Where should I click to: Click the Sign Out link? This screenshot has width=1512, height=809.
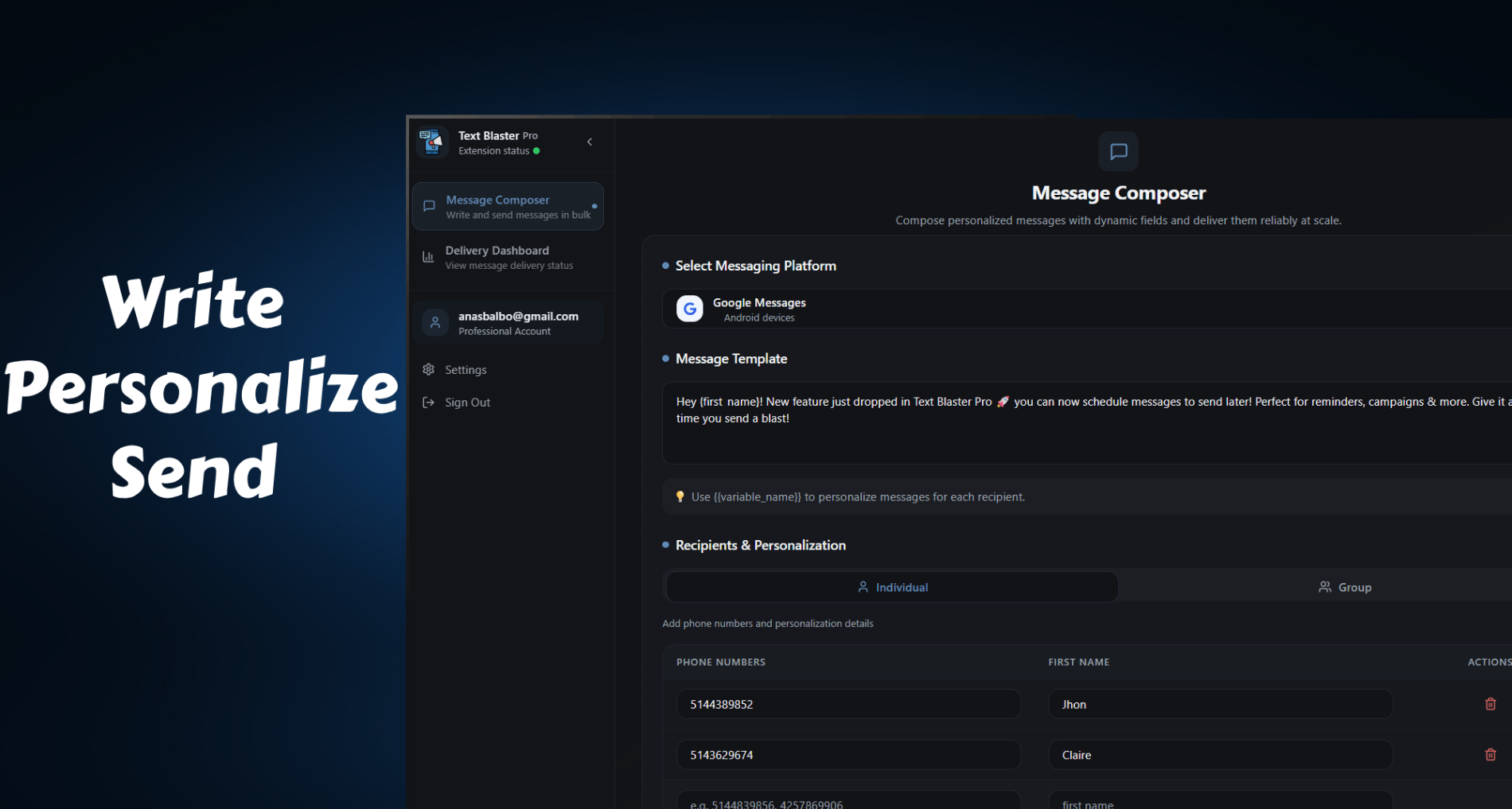point(468,403)
